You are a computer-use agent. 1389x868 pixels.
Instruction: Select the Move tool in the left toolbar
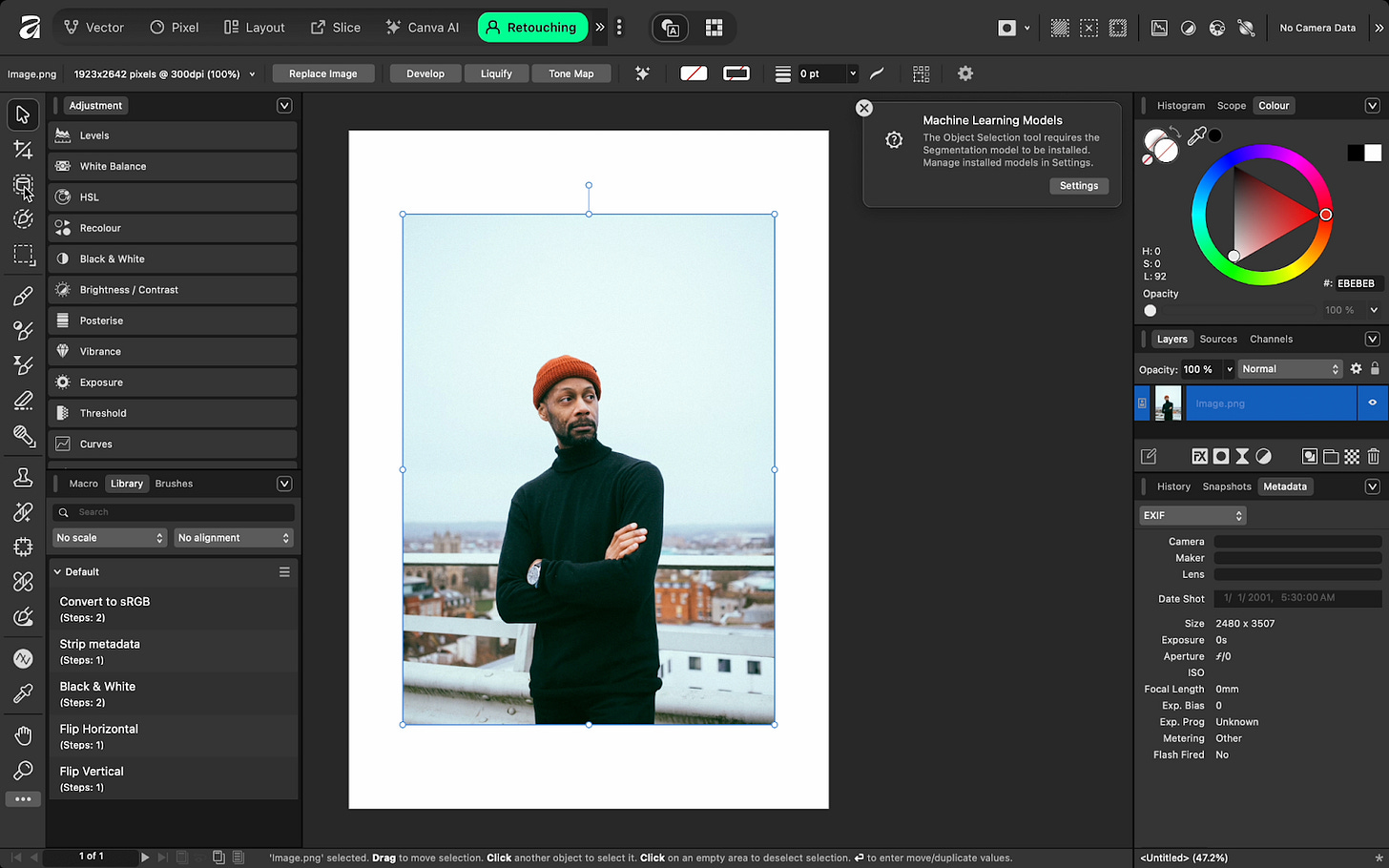click(23, 114)
